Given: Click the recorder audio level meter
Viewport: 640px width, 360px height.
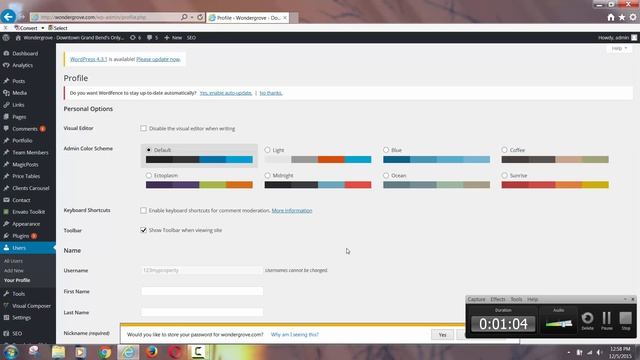Looking at the screenshot, I should click(558, 324).
